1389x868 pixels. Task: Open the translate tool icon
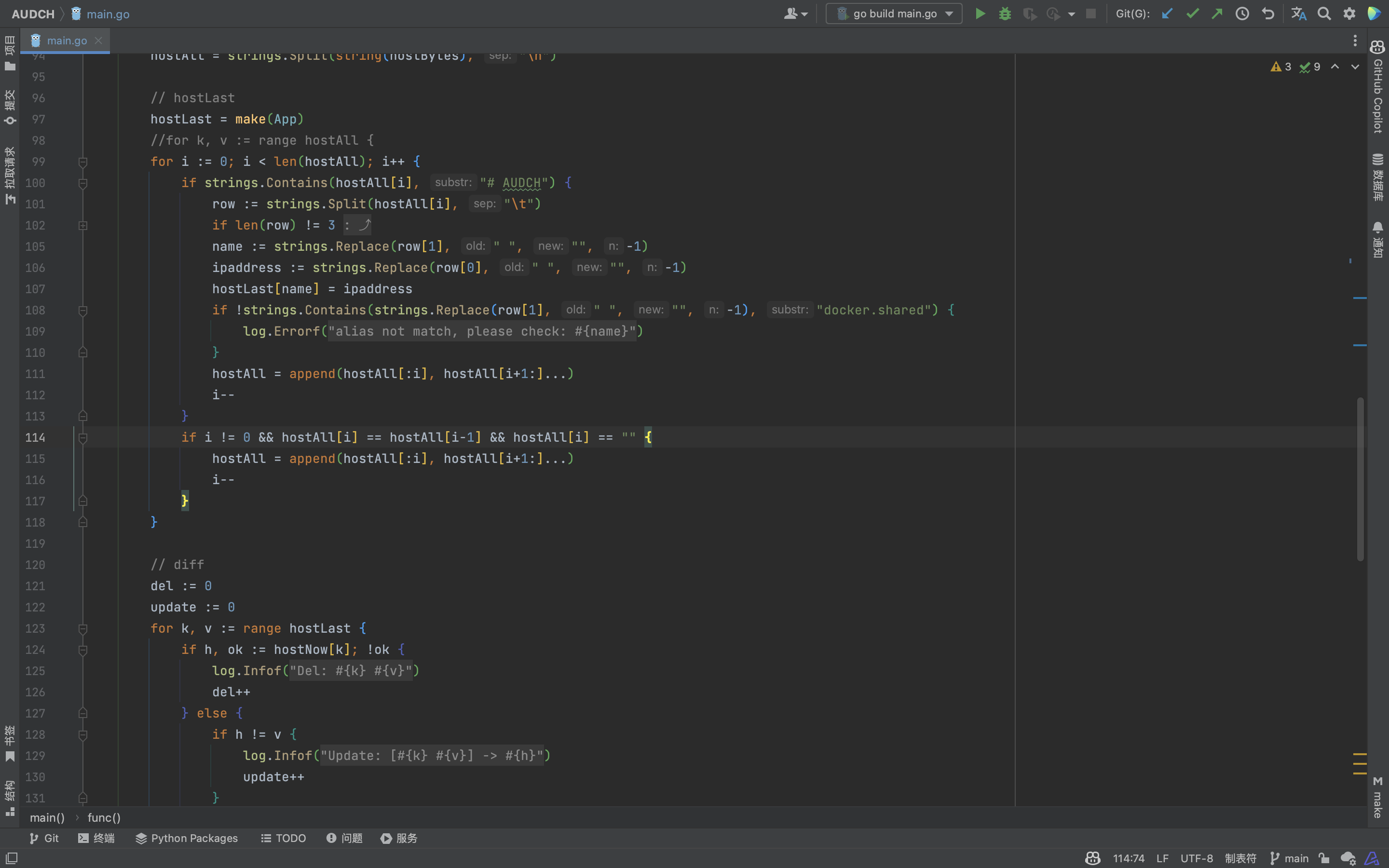tap(1298, 14)
